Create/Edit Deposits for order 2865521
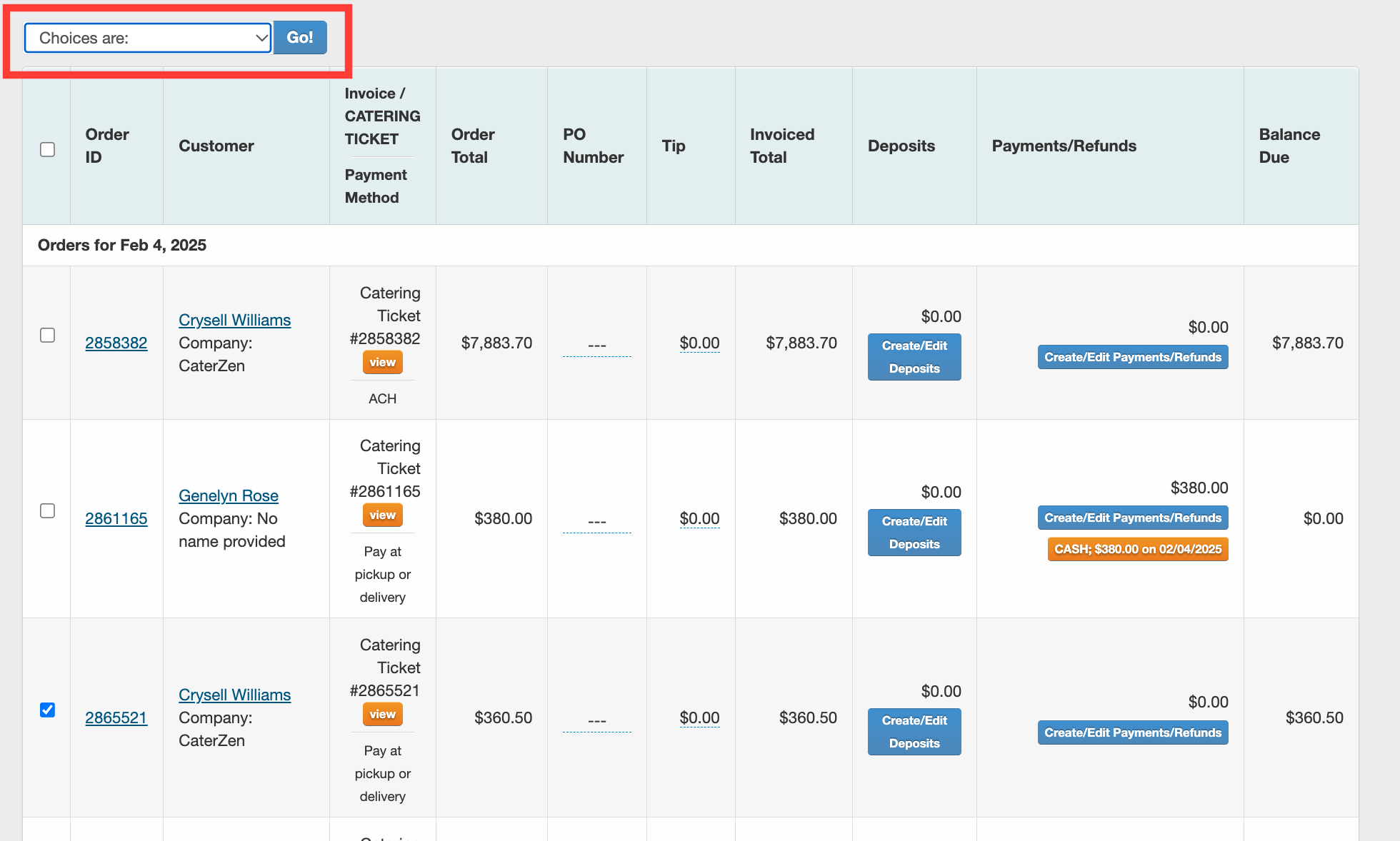Image resolution: width=1400 pixels, height=841 pixels. 914,732
